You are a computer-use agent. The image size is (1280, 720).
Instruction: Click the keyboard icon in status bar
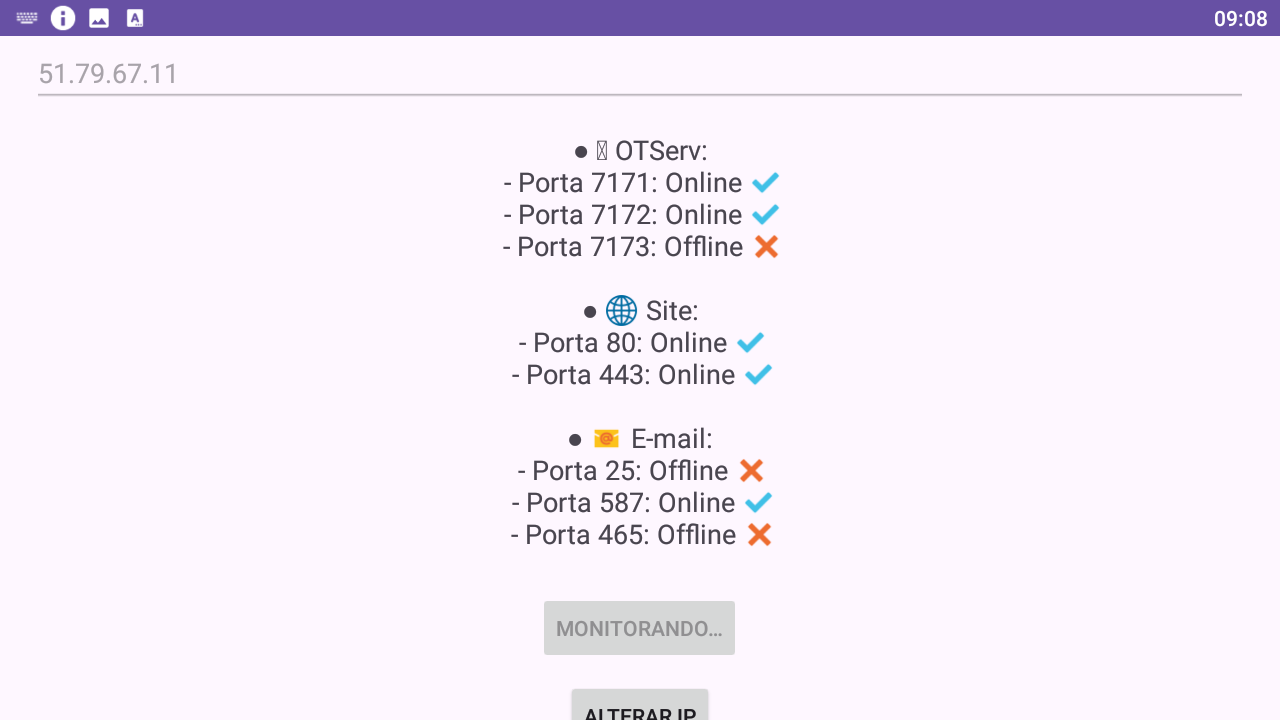coord(27,18)
